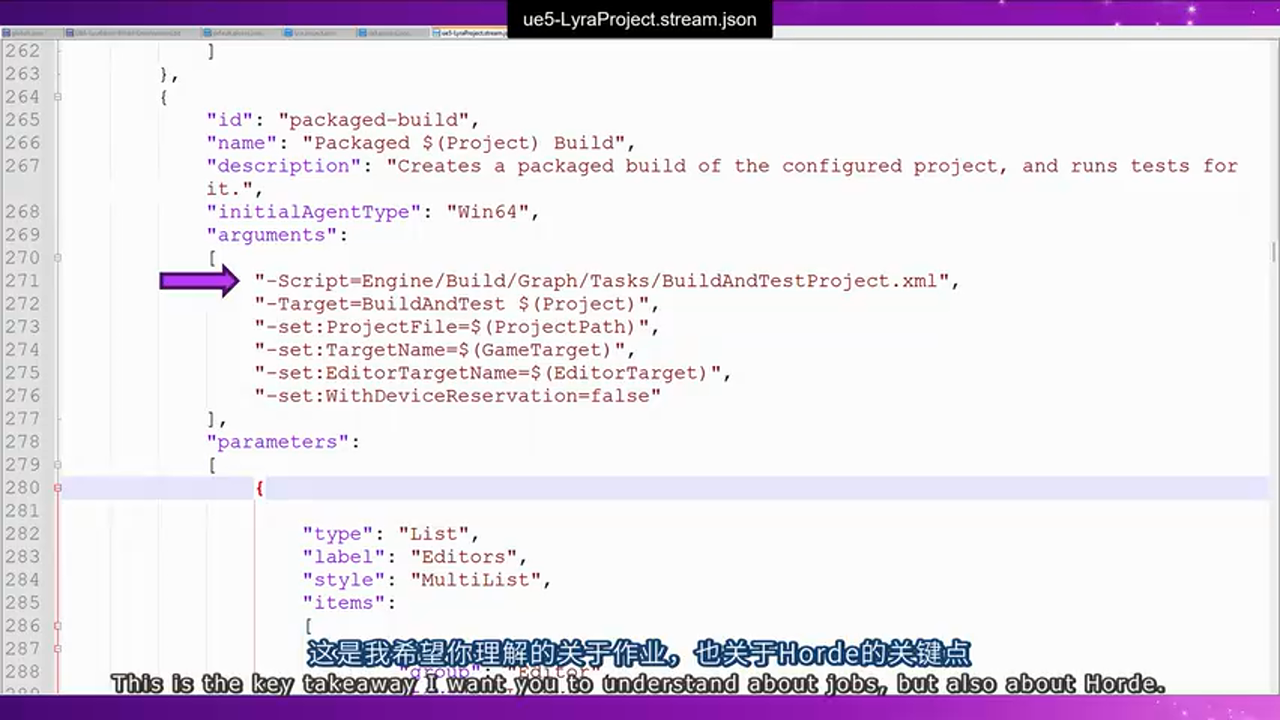Screen dimensions: 1280x720
Task: Click the file icon on the fifth editor tab
Action: pos(362,32)
